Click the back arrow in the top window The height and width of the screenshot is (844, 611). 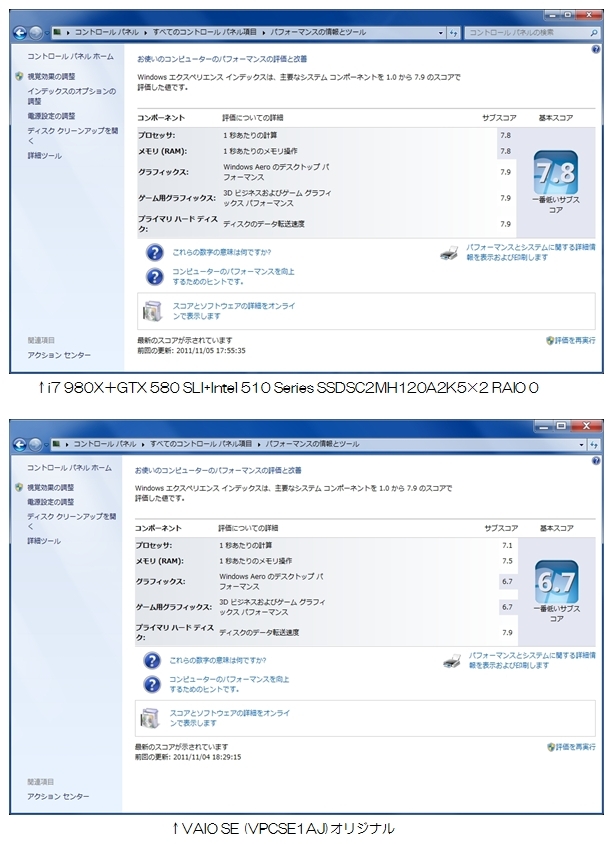point(20,33)
